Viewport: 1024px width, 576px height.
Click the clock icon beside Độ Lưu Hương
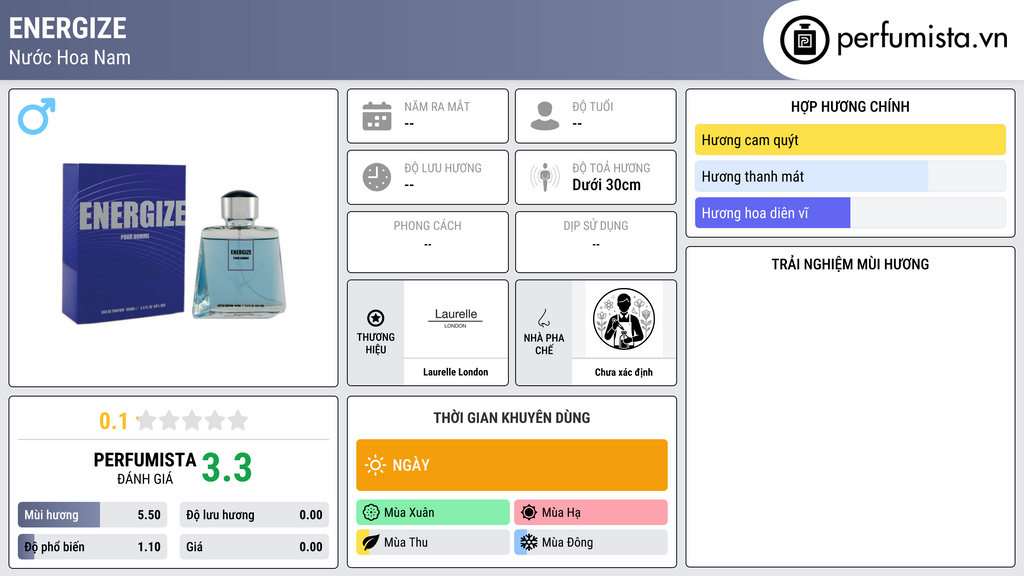click(377, 177)
